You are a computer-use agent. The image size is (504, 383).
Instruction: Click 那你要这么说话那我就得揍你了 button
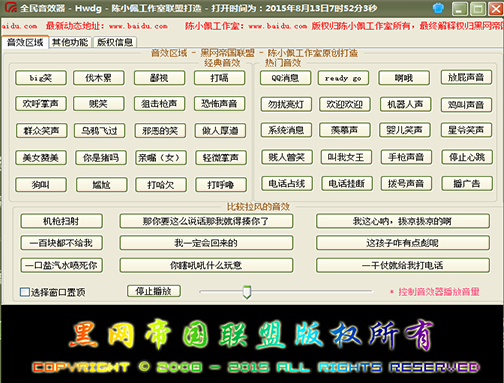(206, 221)
